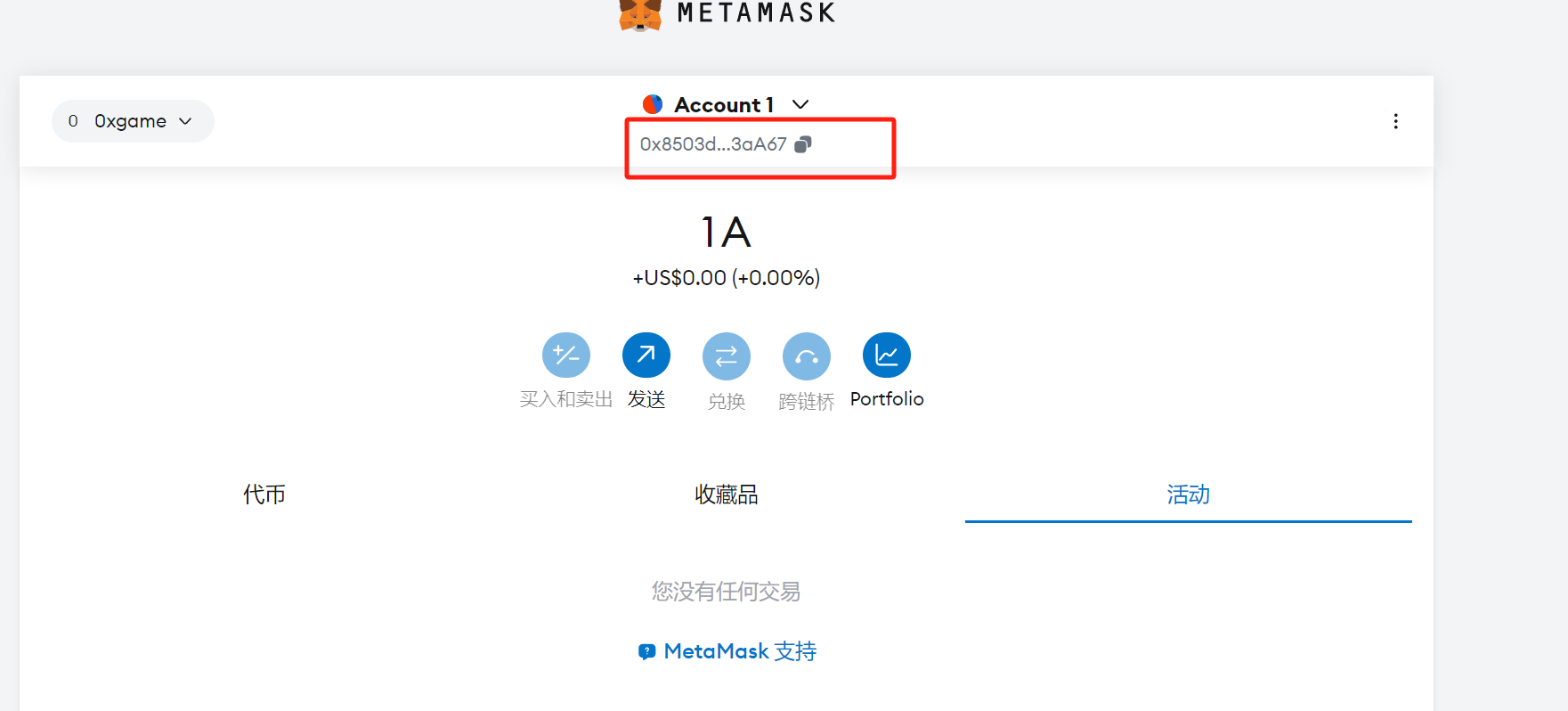1568x711 pixels.
Task: Click the 1 A balance text
Action: [x=726, y=233]
